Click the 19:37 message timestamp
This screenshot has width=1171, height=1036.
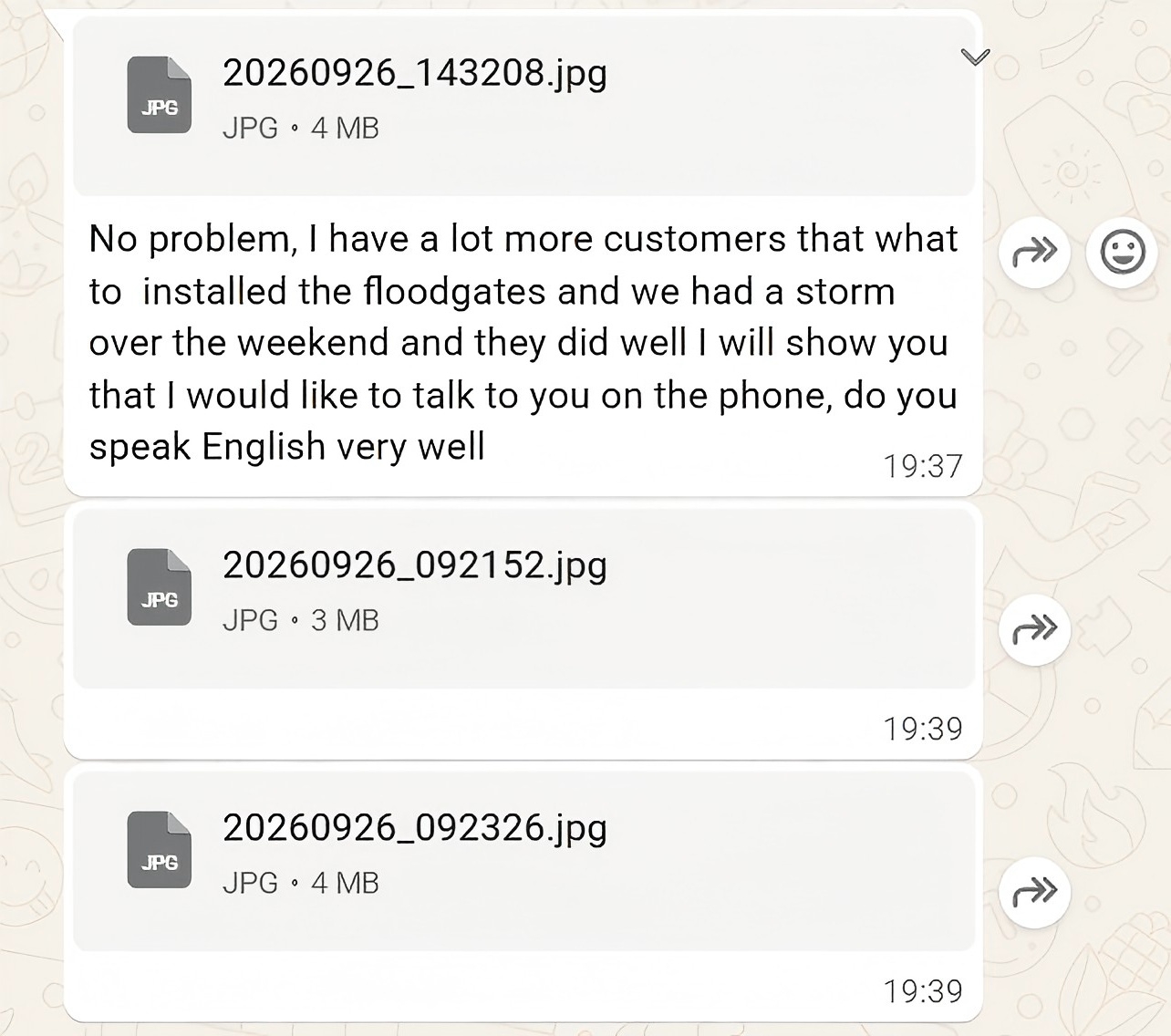pos(922,467)
